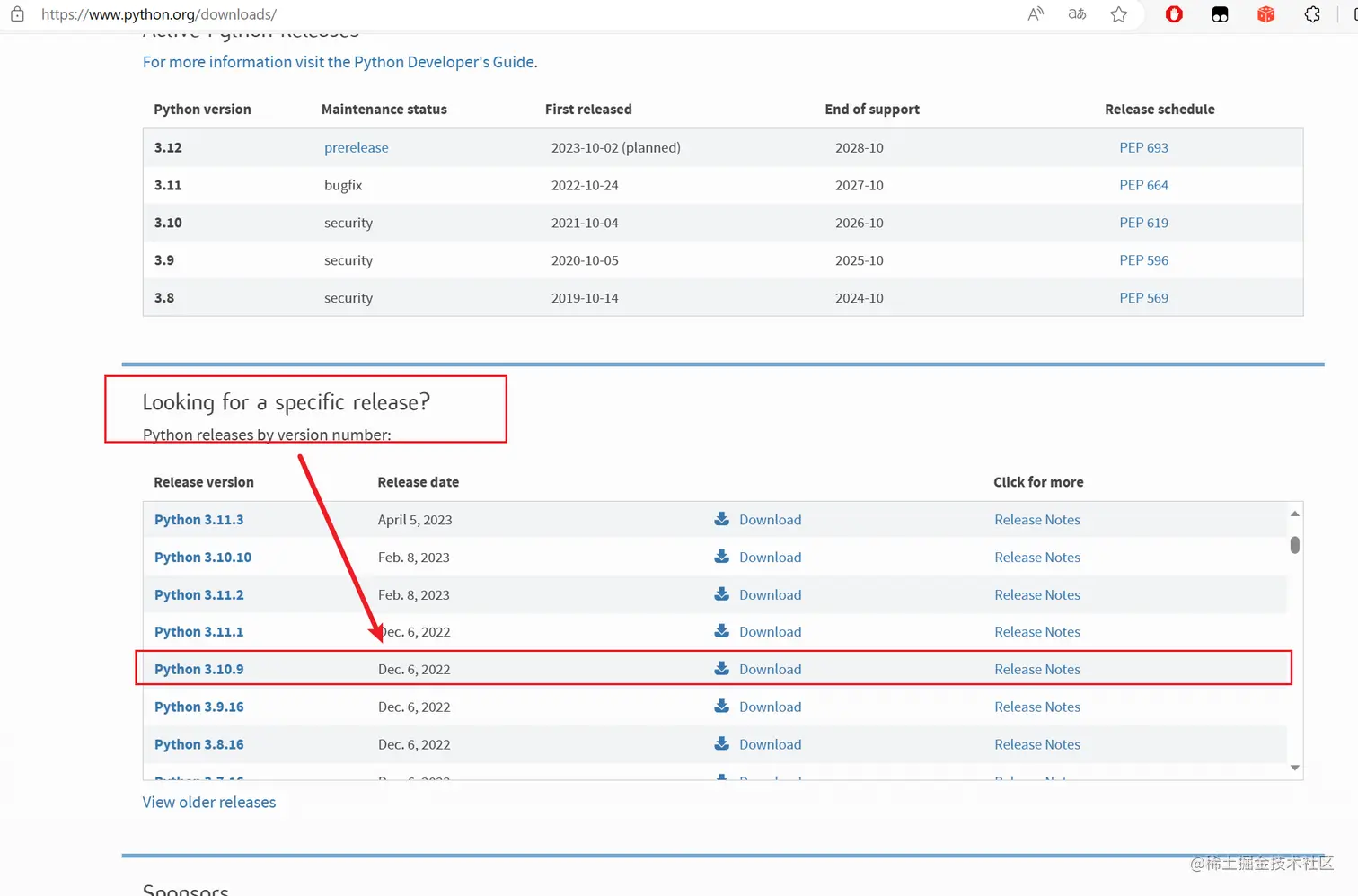
Task: Click download icon for Python 3.10.10
Action: [721, 557]
